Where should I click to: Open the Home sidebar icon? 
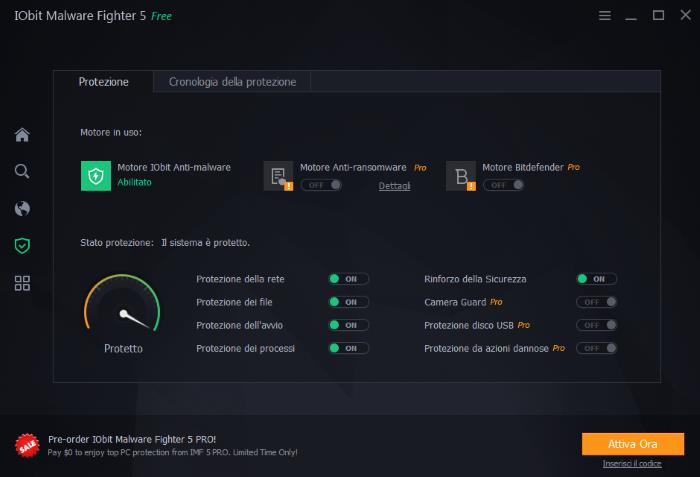tap(22, 135)
